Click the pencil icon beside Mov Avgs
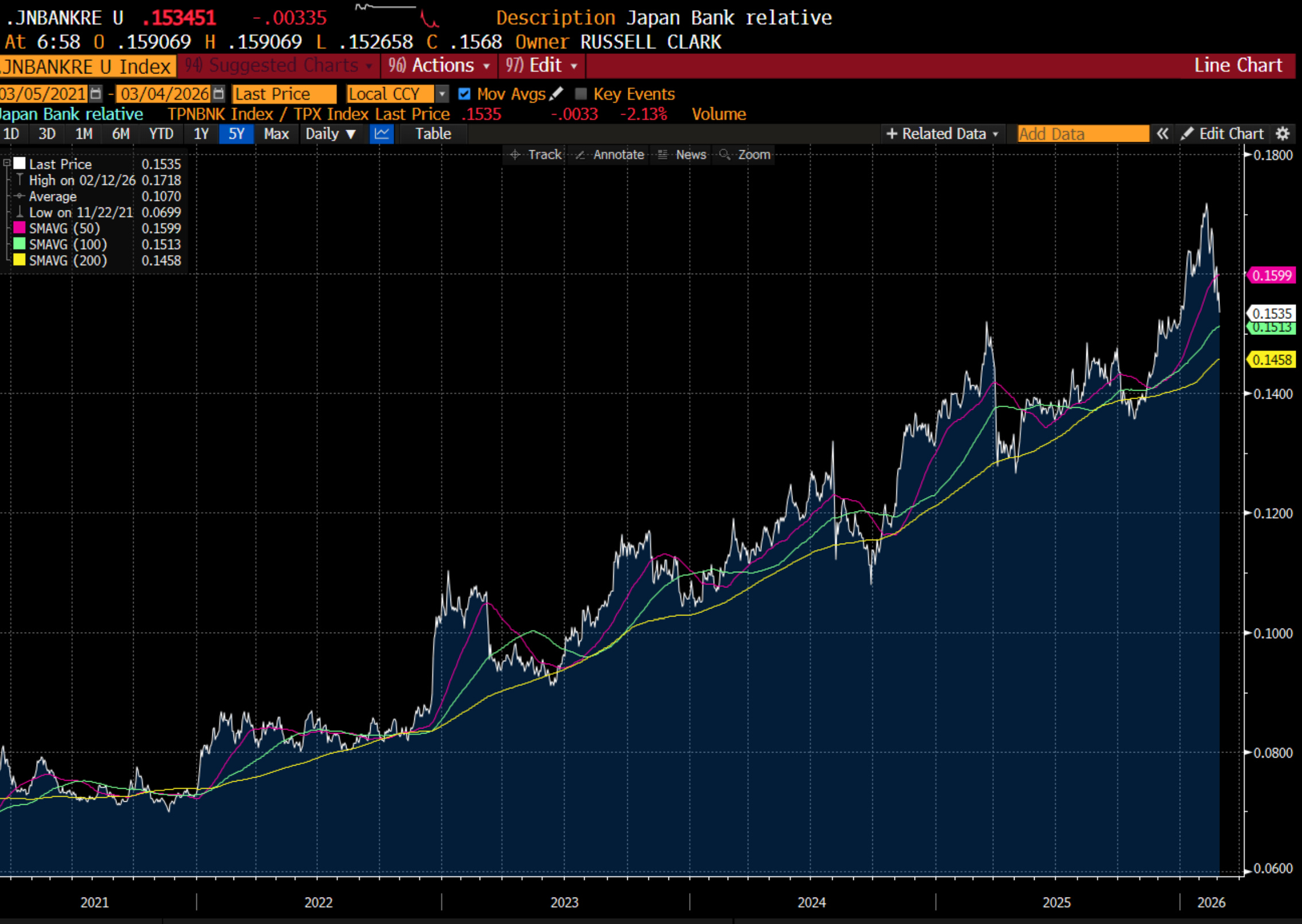This screenshot has height=924, width=1302. click(x=556, y=93)
